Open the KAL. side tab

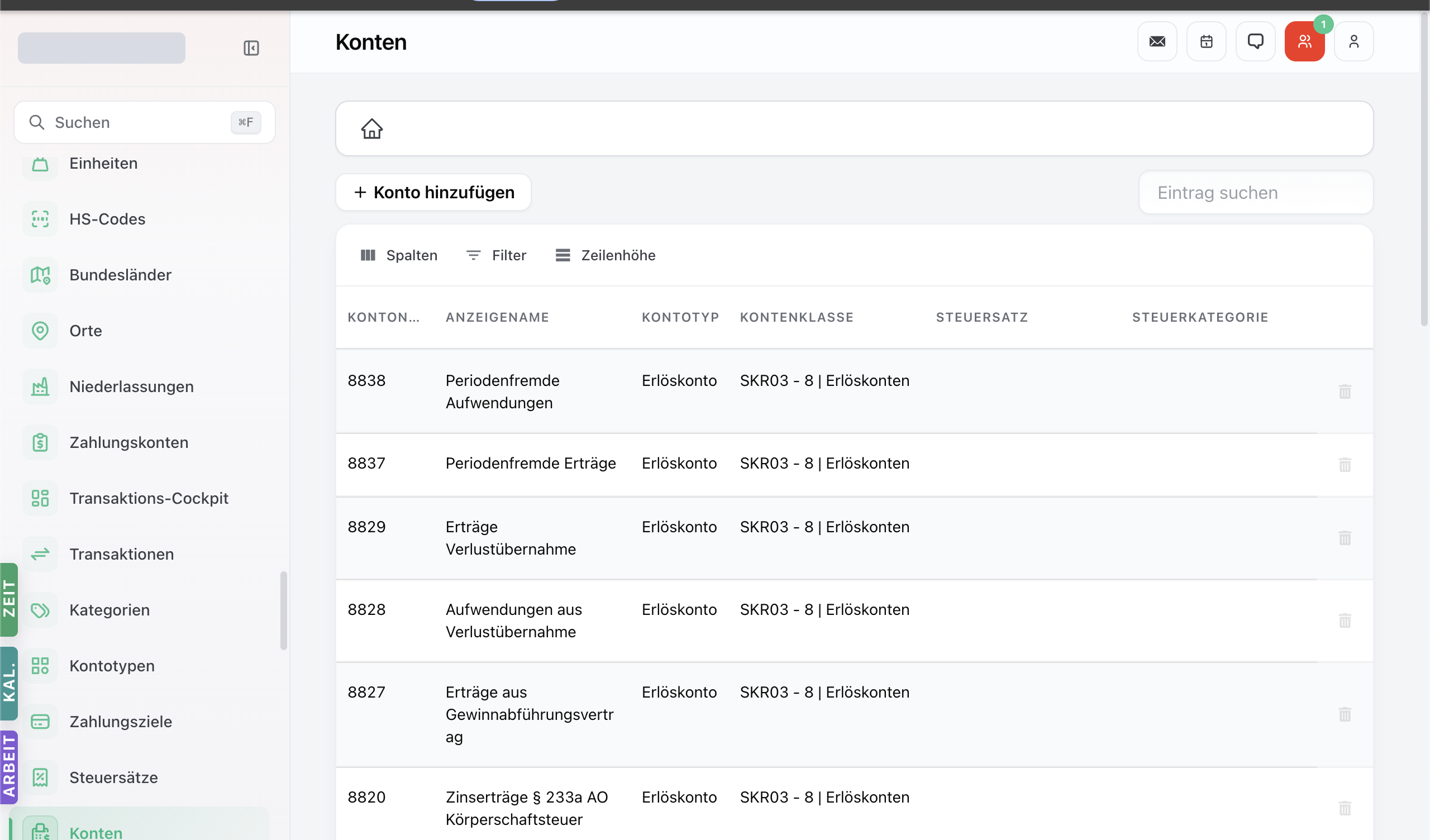pos(9,684)
